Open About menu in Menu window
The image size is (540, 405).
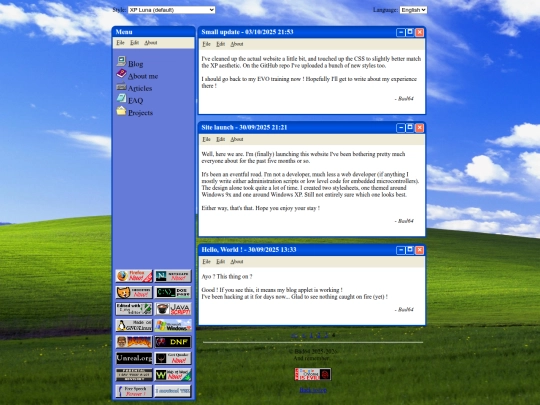tap(150, 43)
